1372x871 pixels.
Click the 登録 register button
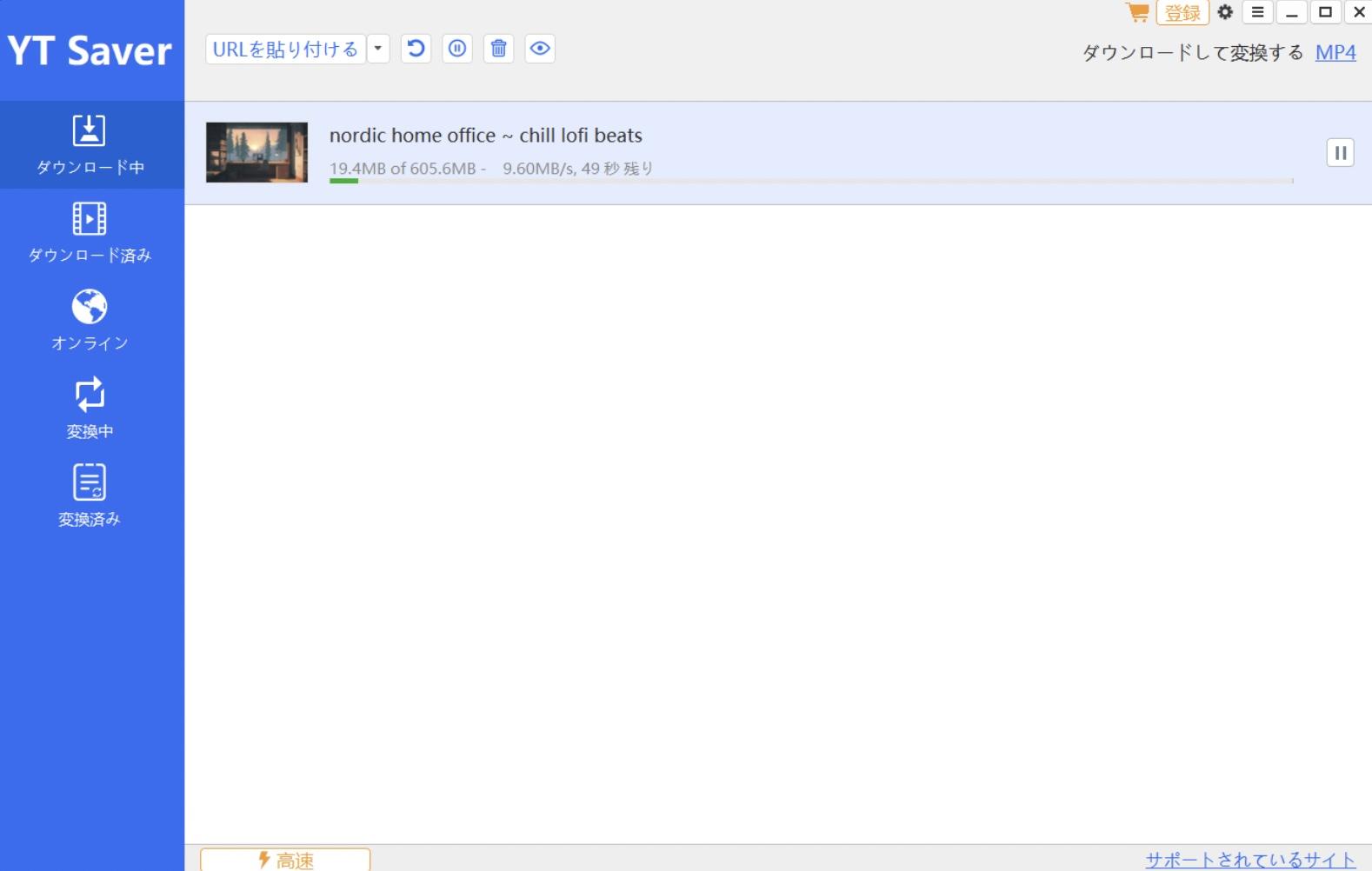[x=1182, y=13]
